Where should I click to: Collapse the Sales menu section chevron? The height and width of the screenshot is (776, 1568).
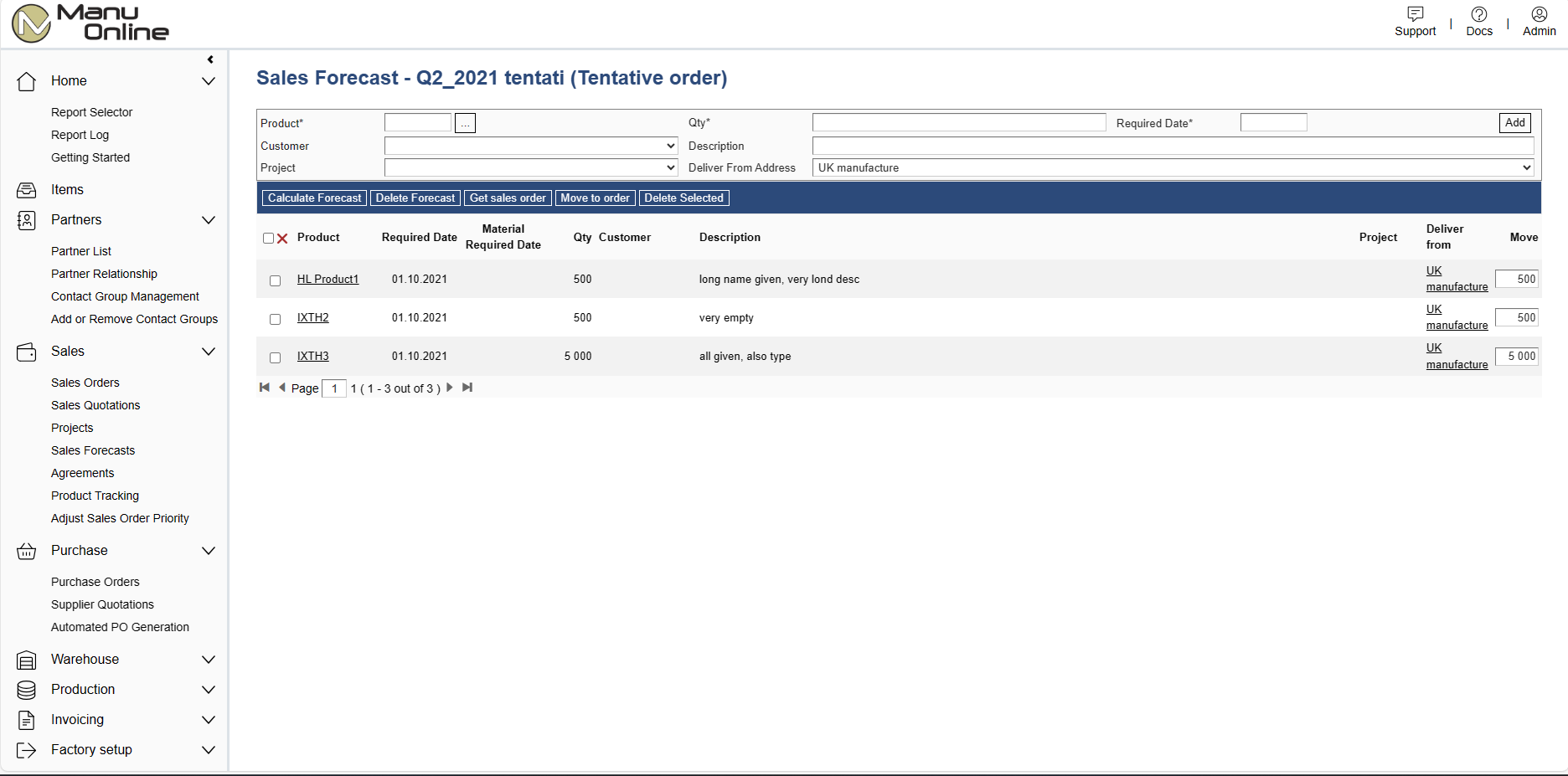[209, 352]
